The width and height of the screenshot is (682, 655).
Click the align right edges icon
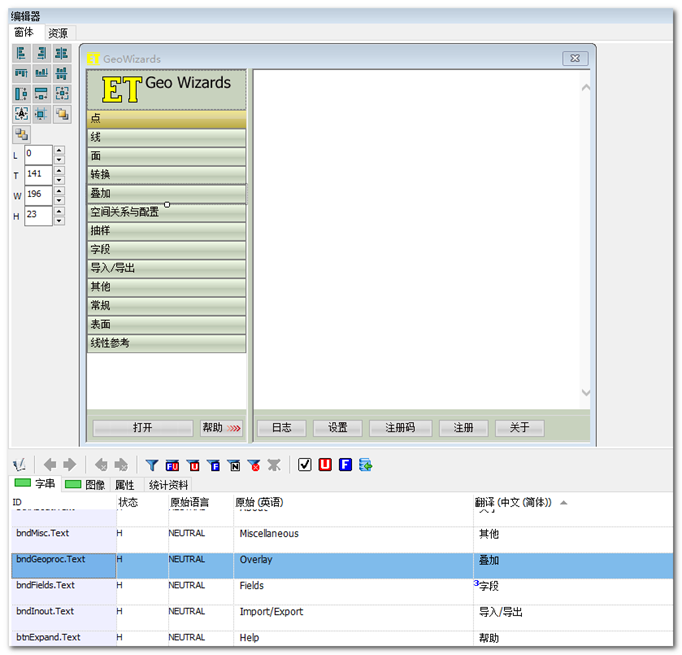coord(41,53)
